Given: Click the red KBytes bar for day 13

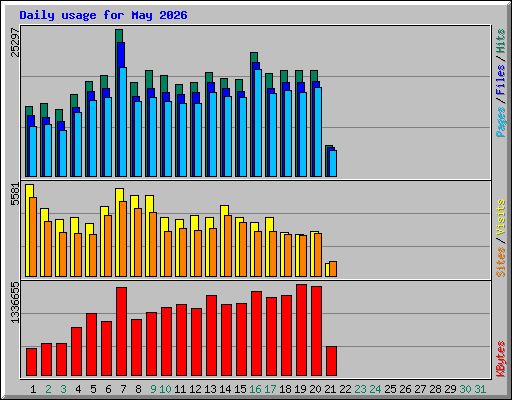Looking at the screenshot, I should tap(212, 336).
